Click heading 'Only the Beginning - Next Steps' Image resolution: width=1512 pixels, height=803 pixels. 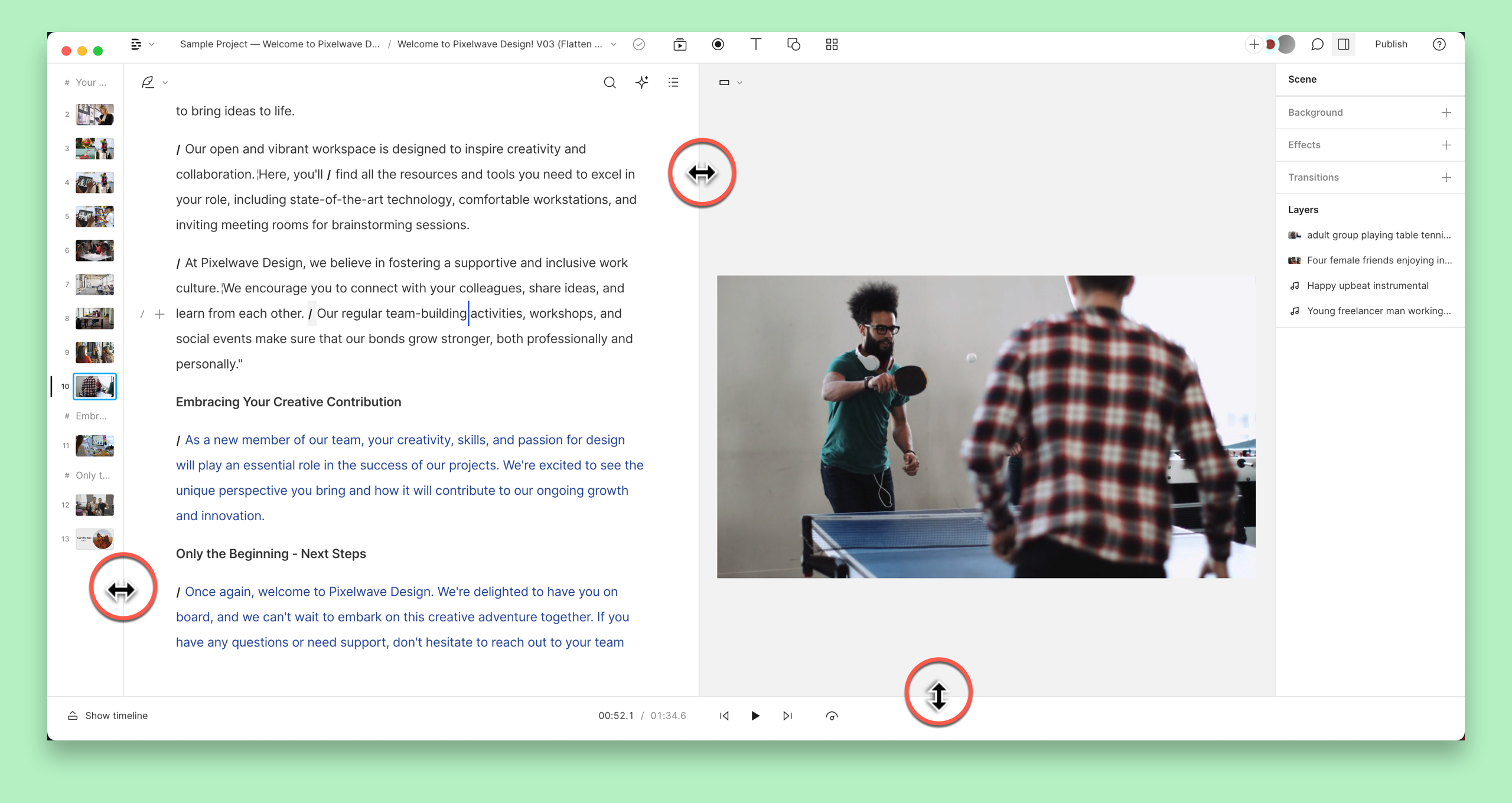[271, 554]
